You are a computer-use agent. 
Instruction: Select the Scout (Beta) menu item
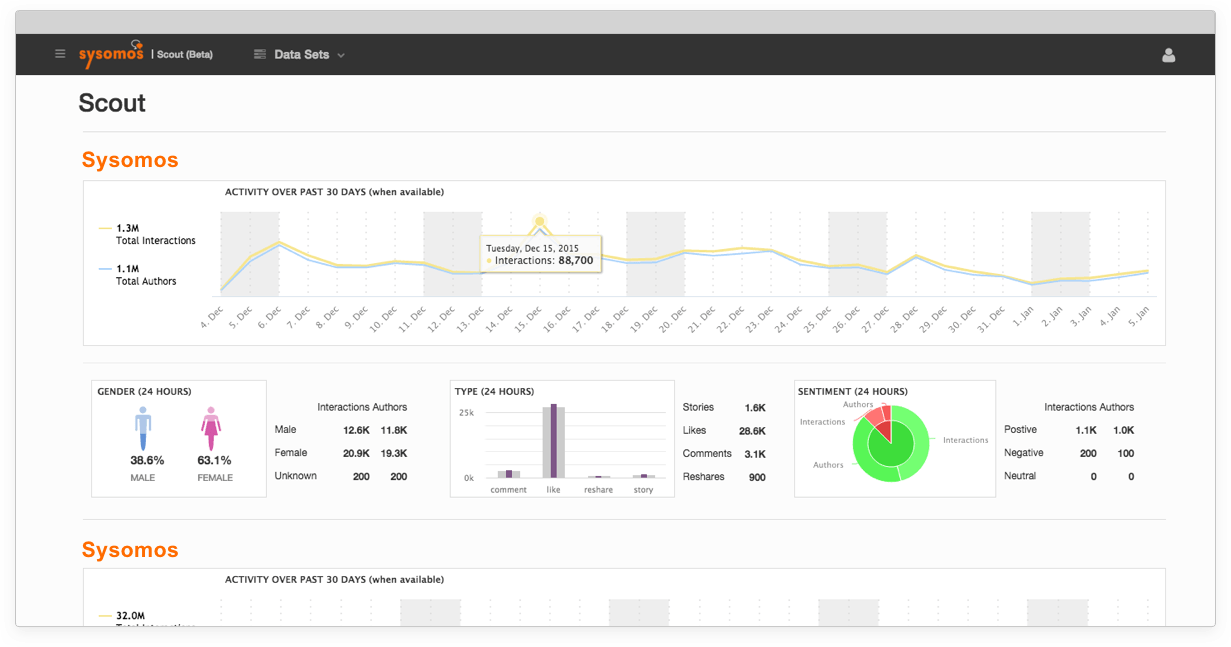(184, 55)
